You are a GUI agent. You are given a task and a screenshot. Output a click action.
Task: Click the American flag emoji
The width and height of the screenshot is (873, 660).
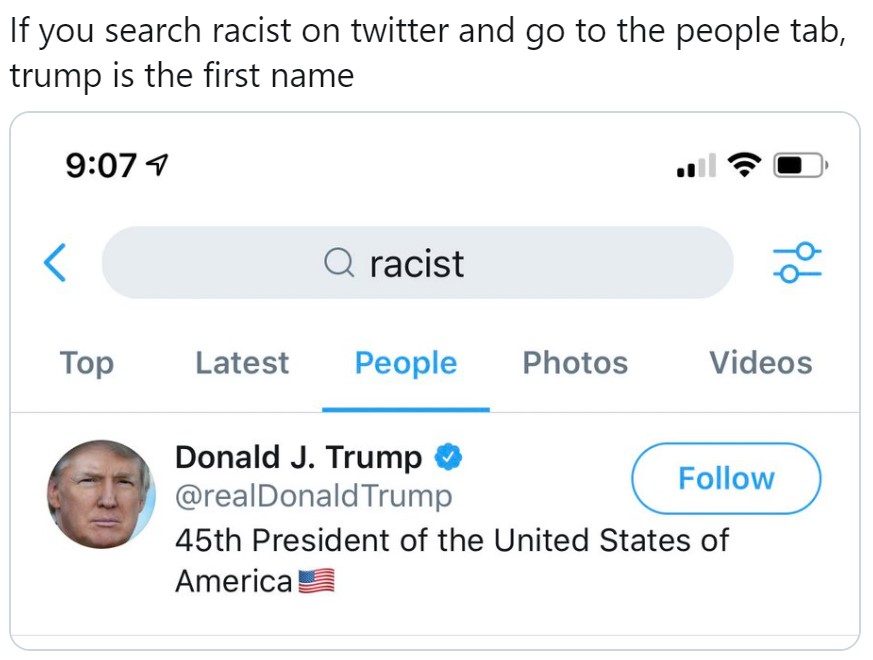[316, 581]
